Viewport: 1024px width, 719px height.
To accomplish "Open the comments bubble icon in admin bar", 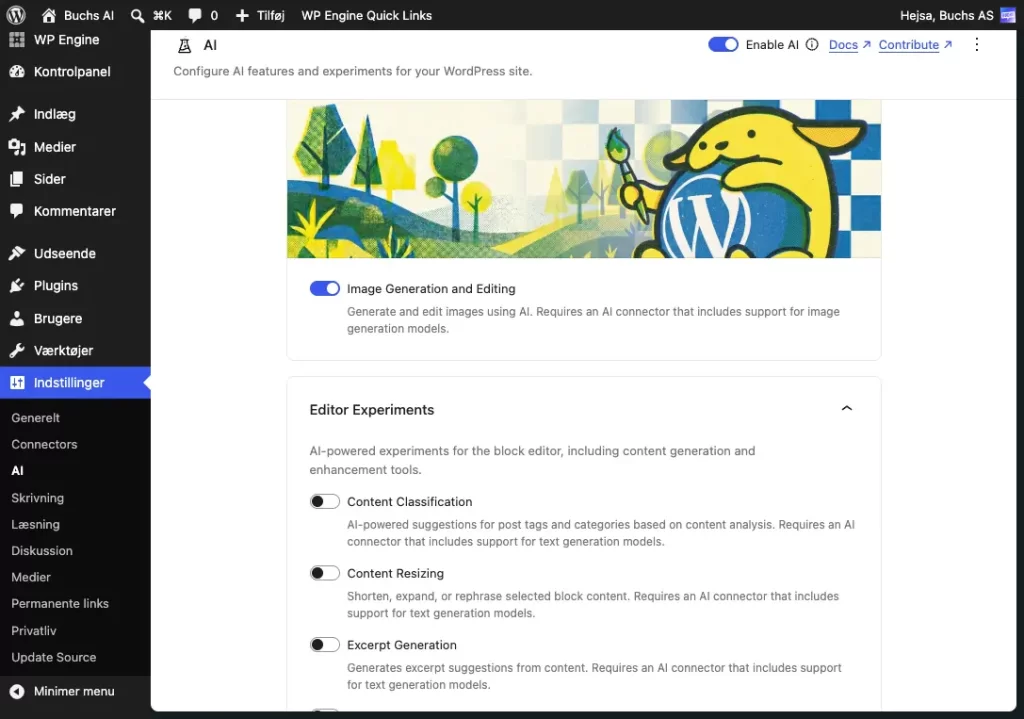I will pos(195,16).
